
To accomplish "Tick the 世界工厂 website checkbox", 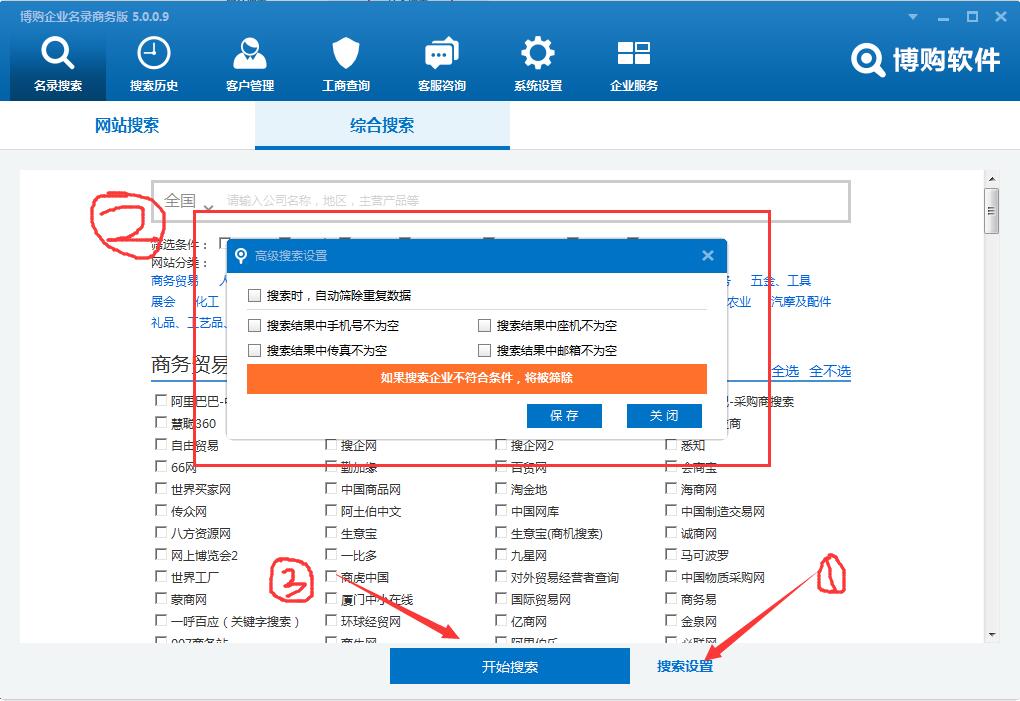I will point(159,576).
